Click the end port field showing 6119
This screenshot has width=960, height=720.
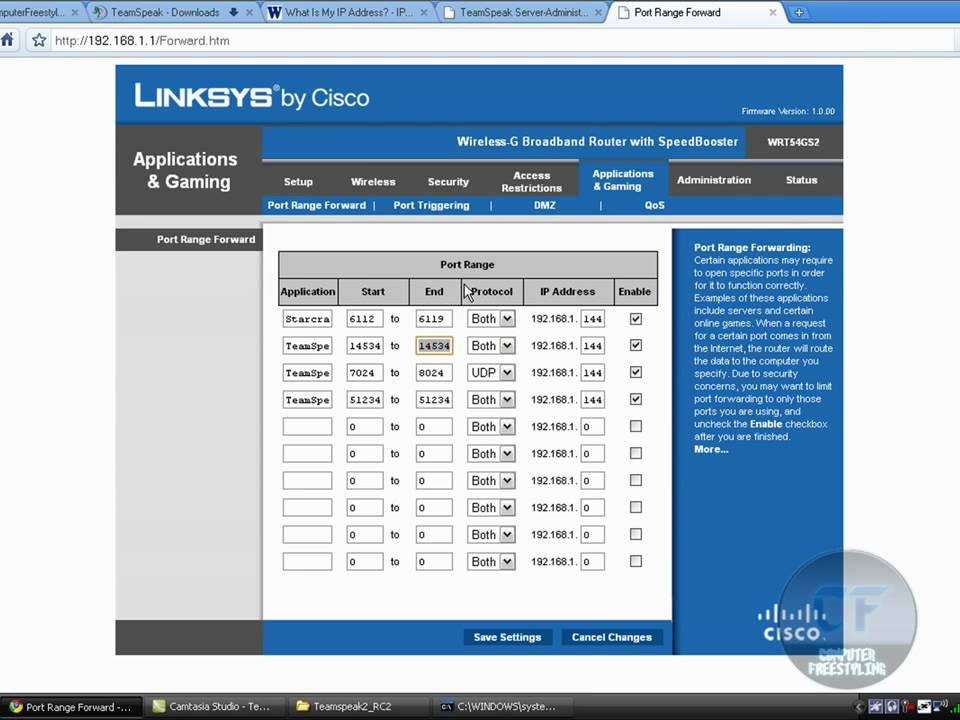(434, 318)
